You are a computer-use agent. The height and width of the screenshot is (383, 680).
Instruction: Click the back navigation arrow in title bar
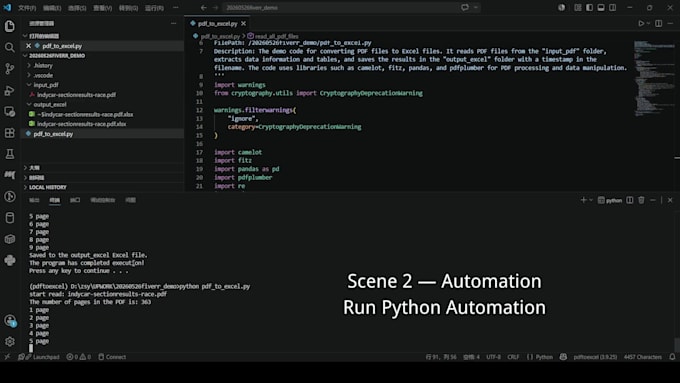[204, 7]
